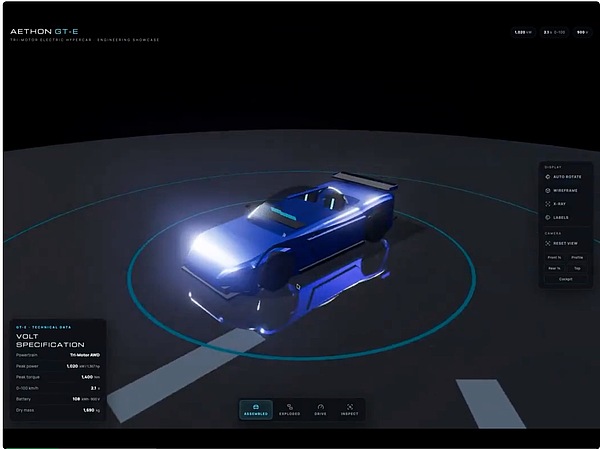The image size is (600, 449).
Task: Switch camera to Profile preset
Action: tap(577, 258)
